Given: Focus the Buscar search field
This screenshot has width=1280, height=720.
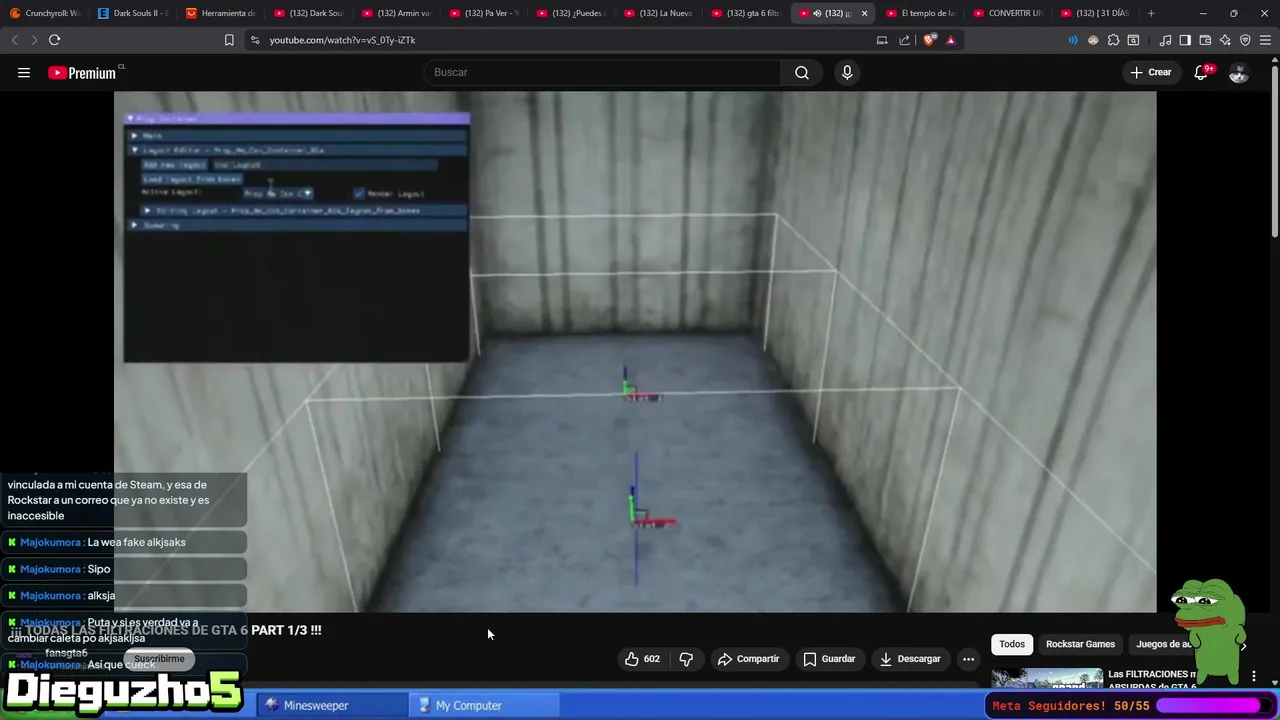Looking at the screenshot, I should coord(603,72).
